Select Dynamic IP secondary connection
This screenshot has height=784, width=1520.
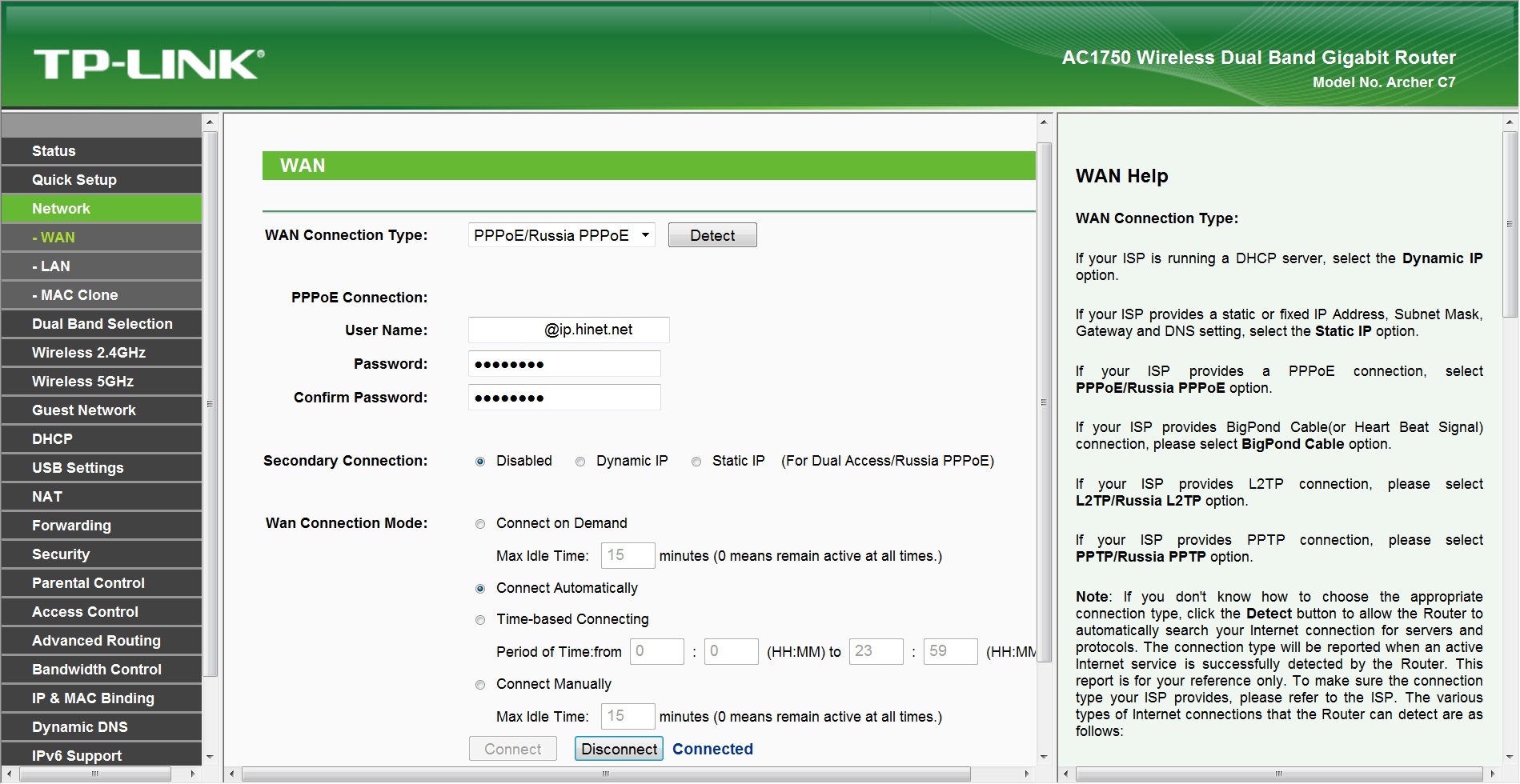[580, 462]
